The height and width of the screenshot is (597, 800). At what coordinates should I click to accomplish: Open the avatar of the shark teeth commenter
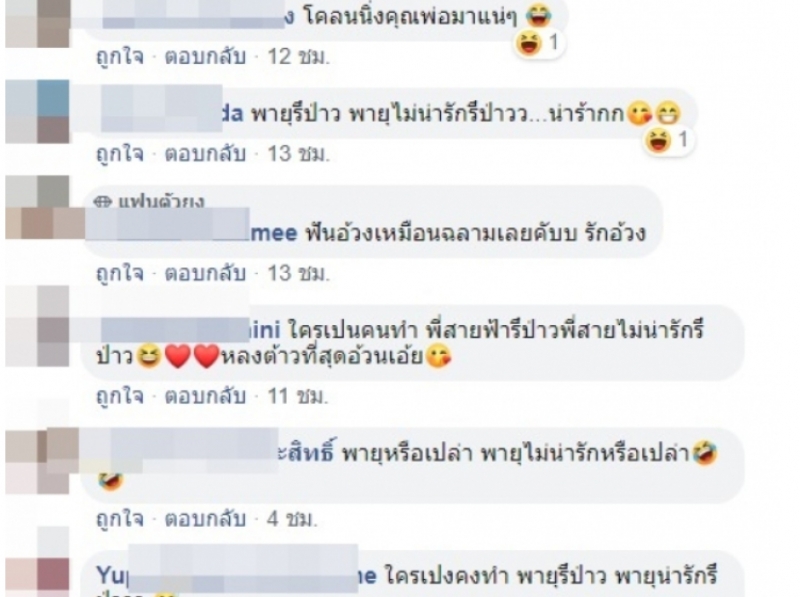pyautogui.click(x=37, y=207)
